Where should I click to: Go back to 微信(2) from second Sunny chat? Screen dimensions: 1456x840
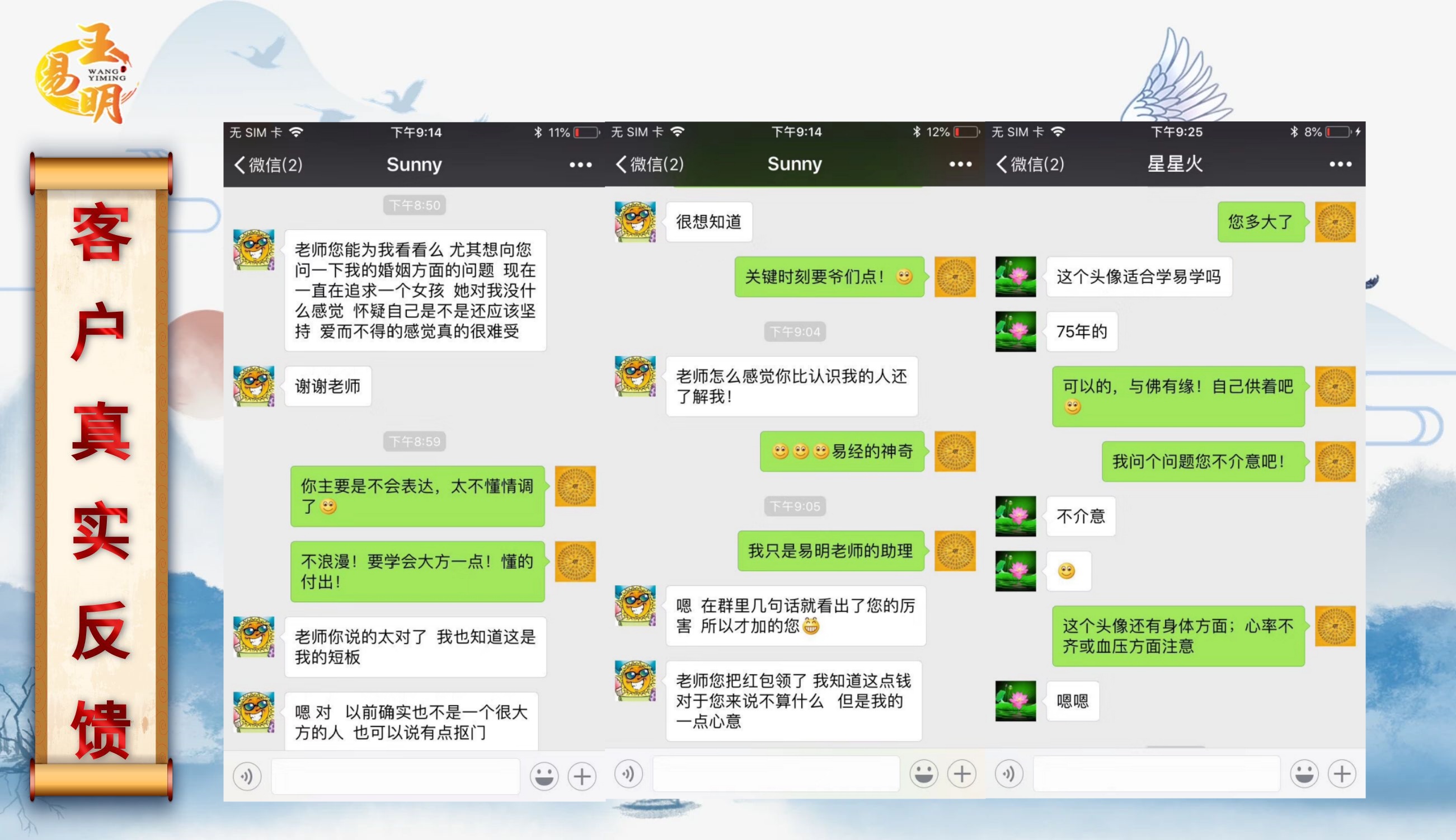coord(650,165)
